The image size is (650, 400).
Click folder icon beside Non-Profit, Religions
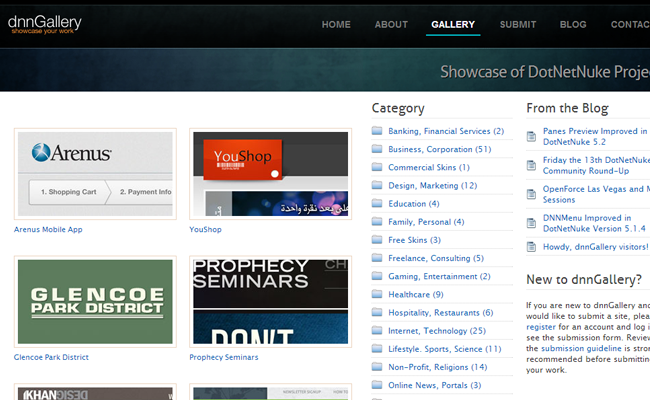[x=377, y=367]
